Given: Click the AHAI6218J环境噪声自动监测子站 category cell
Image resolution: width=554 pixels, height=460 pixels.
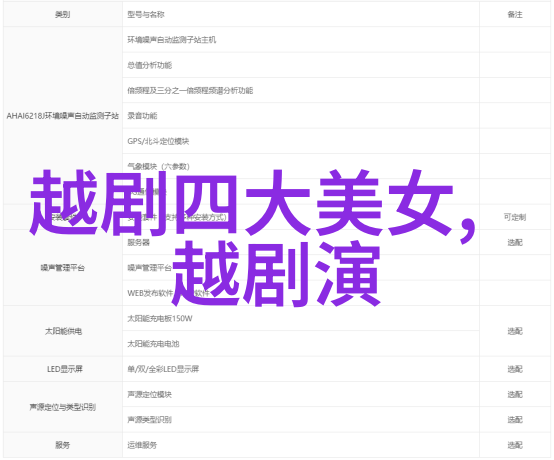Looking at the screenshot, I should (63, 116).
